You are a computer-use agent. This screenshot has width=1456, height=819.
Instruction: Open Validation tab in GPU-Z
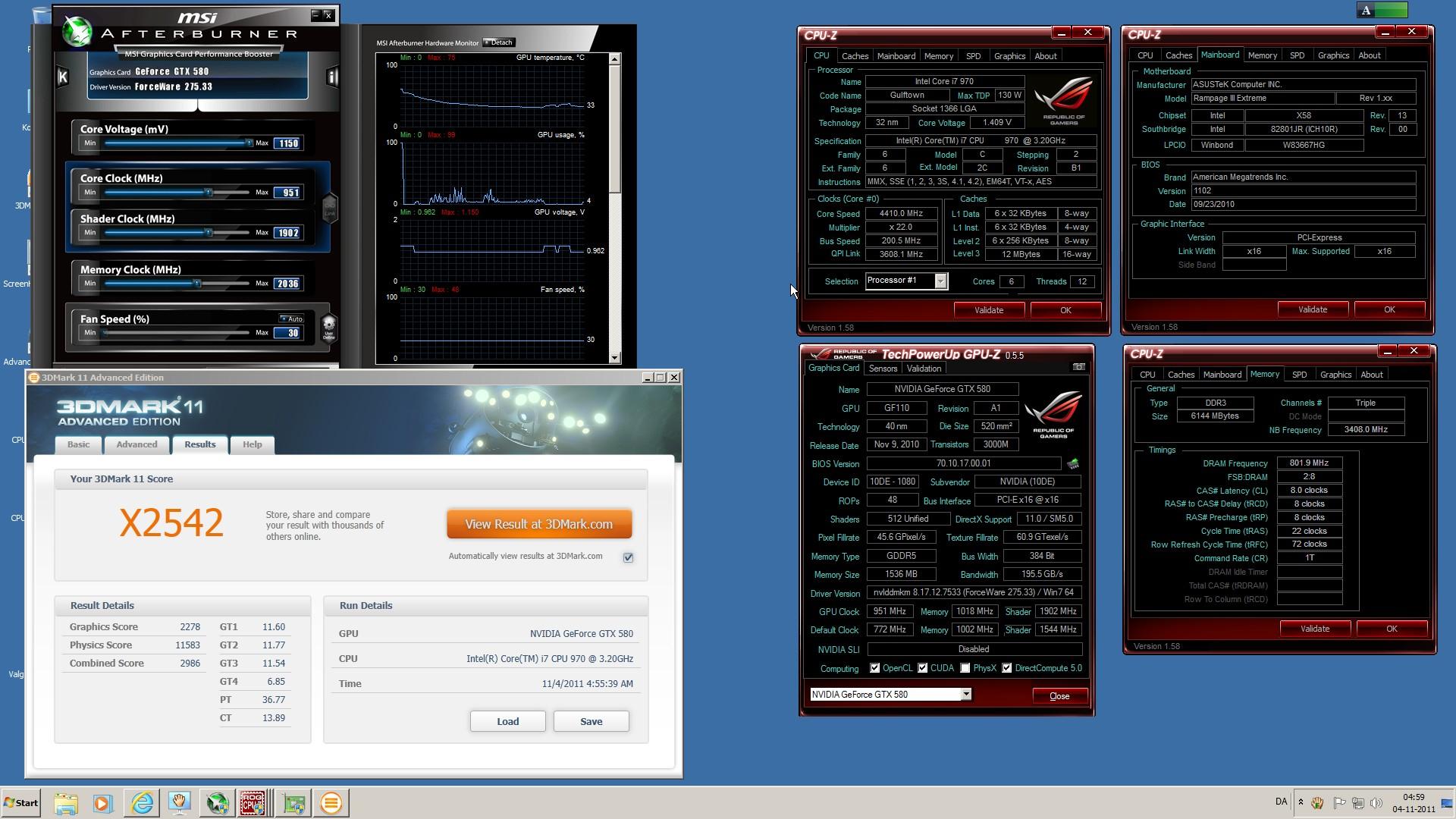924,369
